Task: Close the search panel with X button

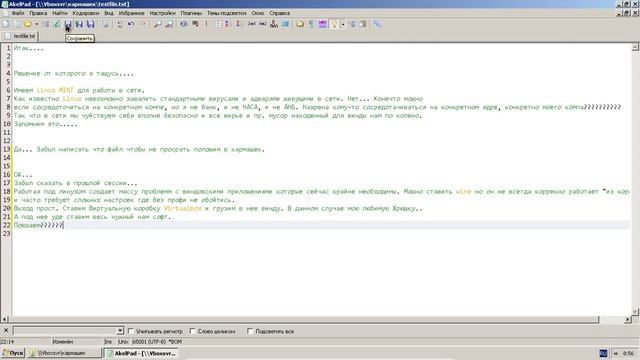Action: [6, 331]
